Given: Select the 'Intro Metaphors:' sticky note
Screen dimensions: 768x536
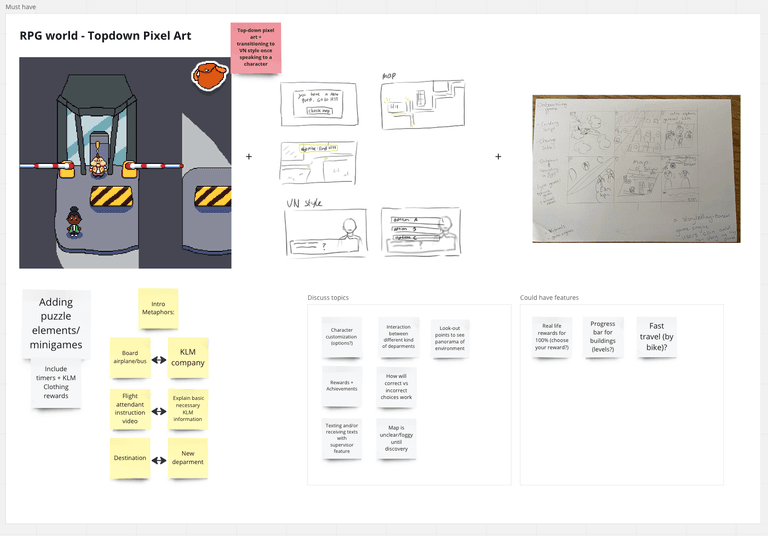Looking at the screenshot, I should 158,308.
